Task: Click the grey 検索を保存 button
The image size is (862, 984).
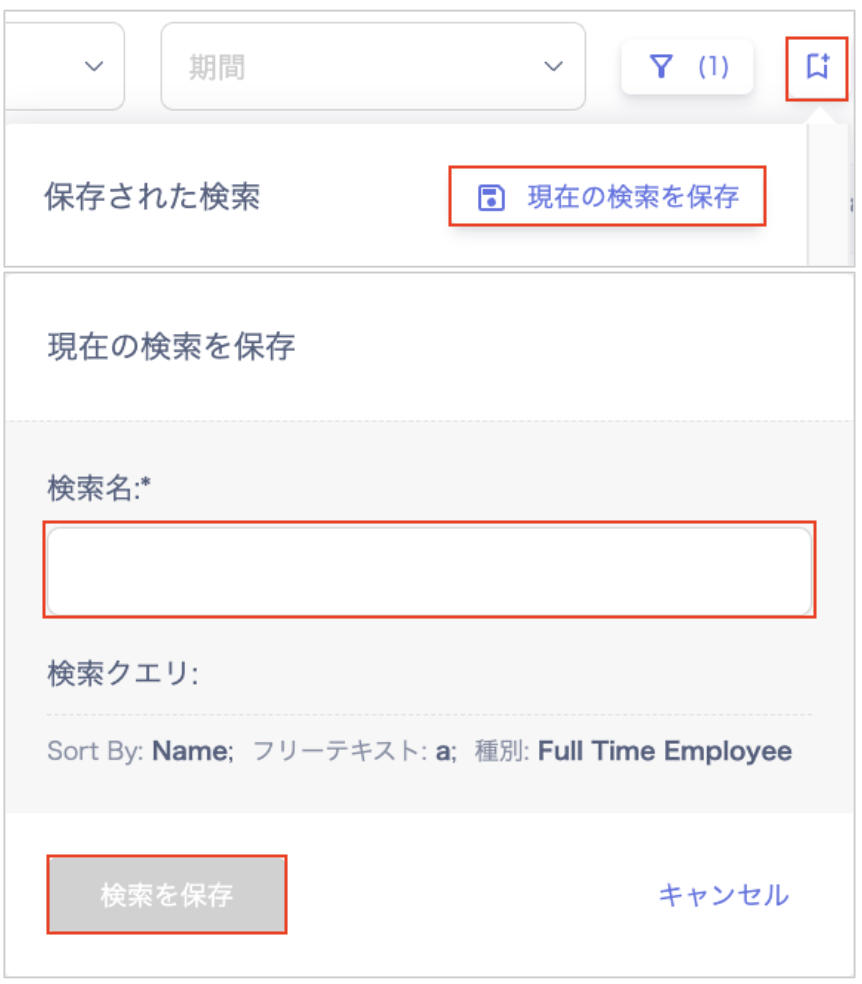Action: click(167, 894)
